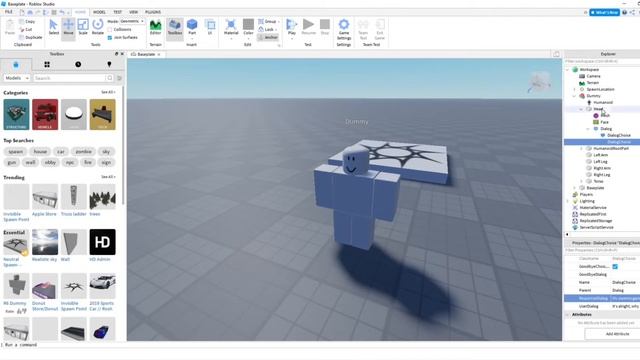Viewport: 640px width, 360px height.
Task: Collapse the Workspace tree node
Action: [x=567, y=70]
